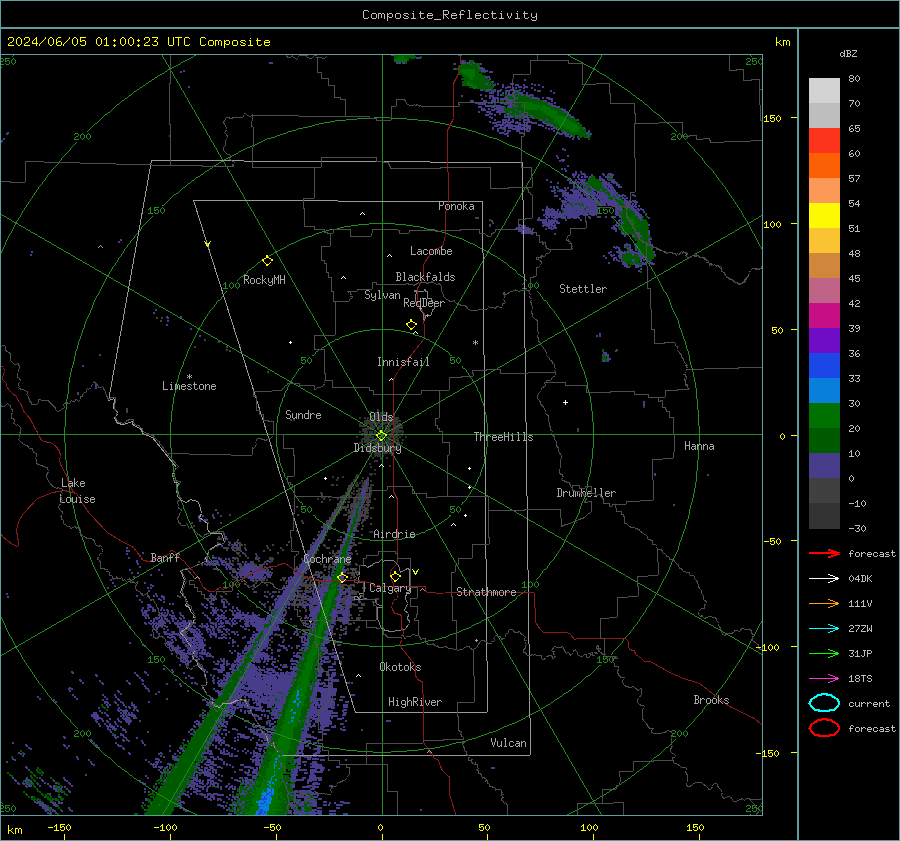Click the Vulcan label
Screen dimensions: 900x841
(508, 743)
